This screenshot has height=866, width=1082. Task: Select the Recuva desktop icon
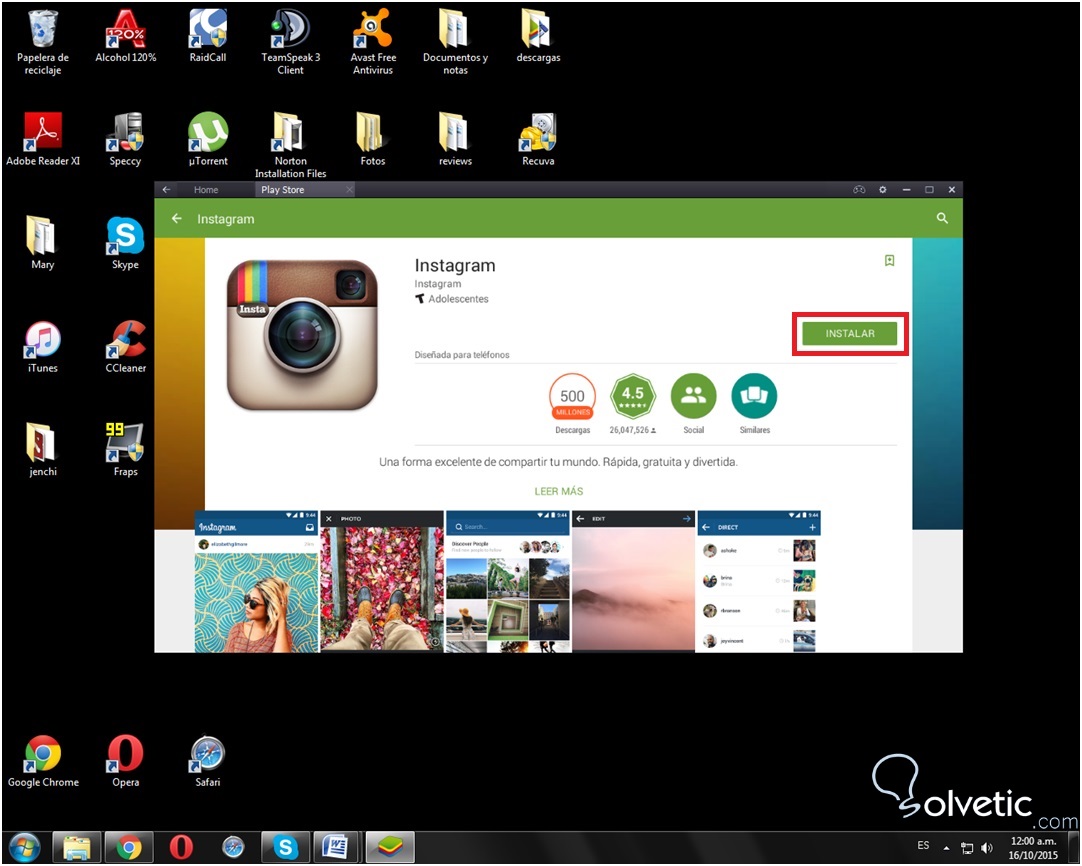(538, 140)
